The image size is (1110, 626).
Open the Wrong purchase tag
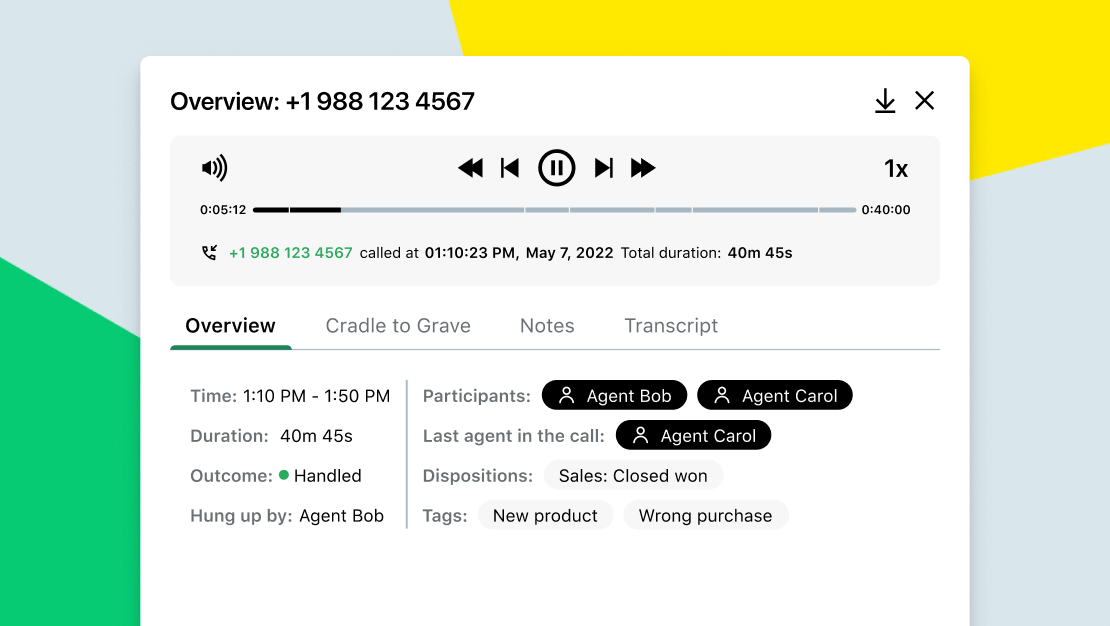point(706,515)
